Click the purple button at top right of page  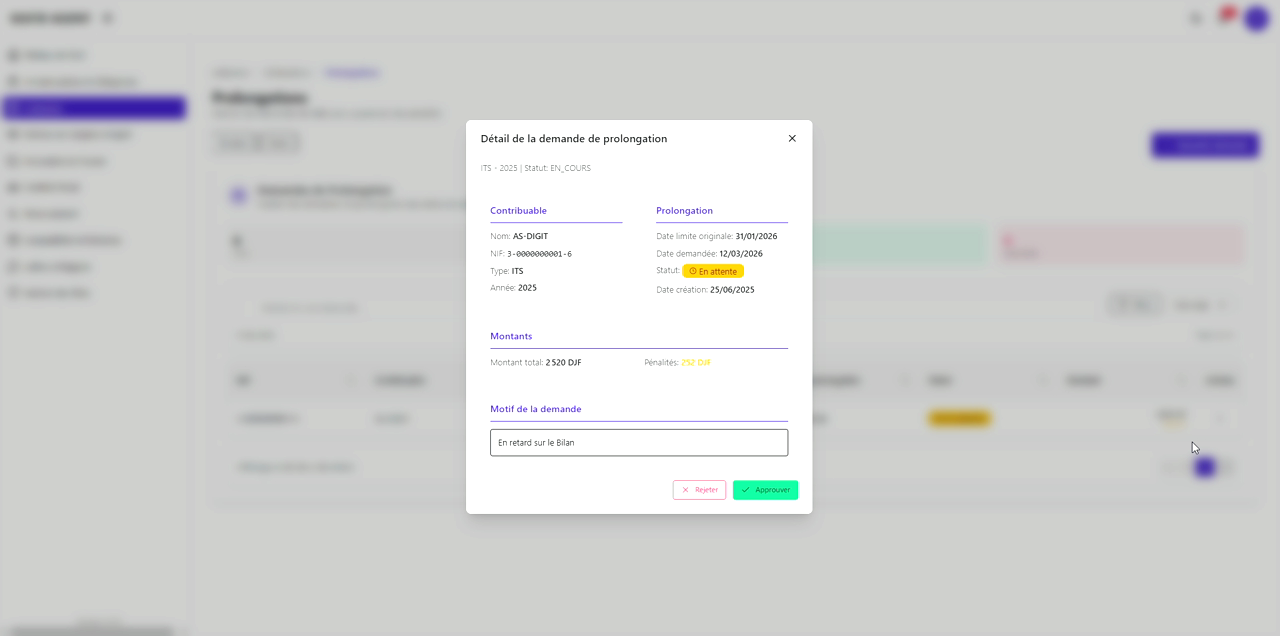[1204, 145]
